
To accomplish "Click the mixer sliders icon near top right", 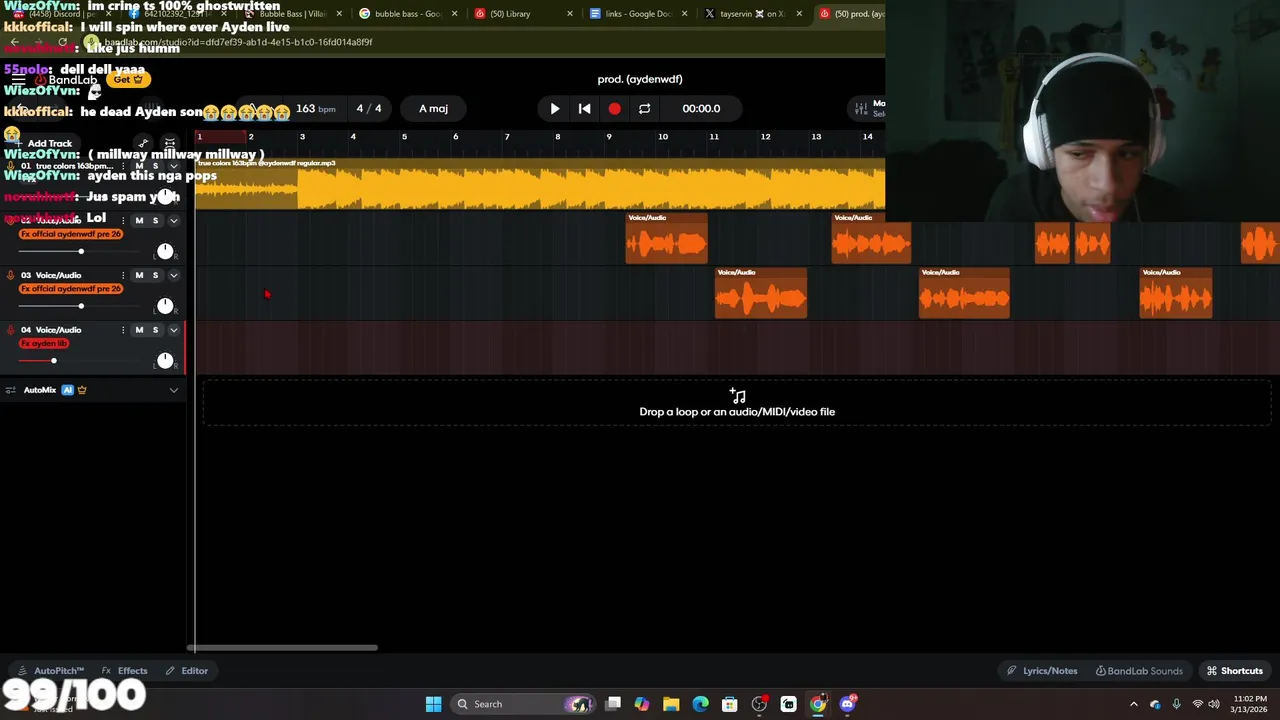I will 861,108.
